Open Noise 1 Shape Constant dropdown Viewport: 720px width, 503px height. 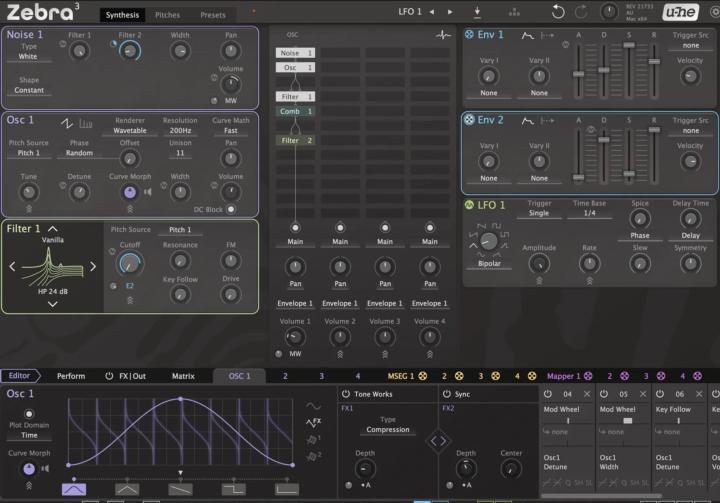pyautogui.click(x=29, y=90)
